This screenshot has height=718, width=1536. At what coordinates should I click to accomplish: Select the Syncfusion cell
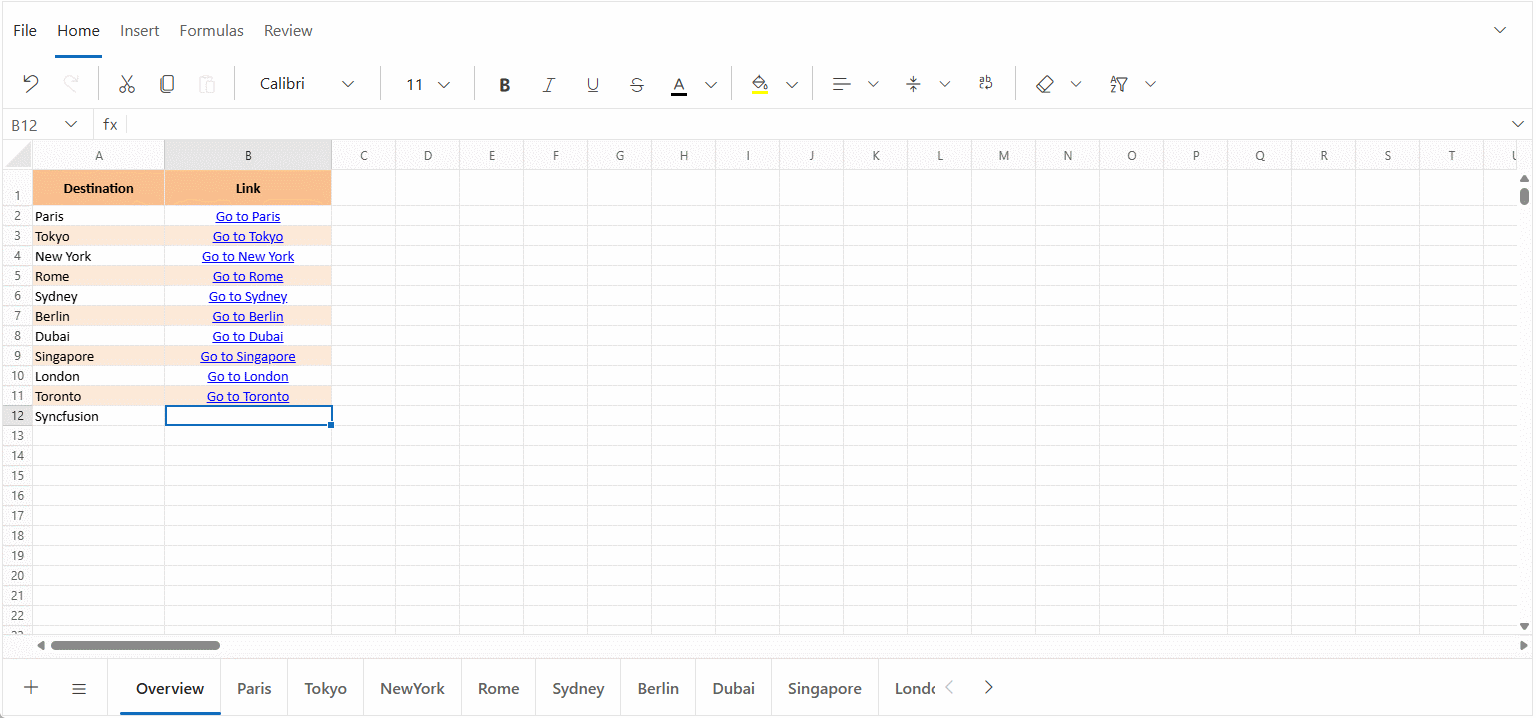(99, 416)
